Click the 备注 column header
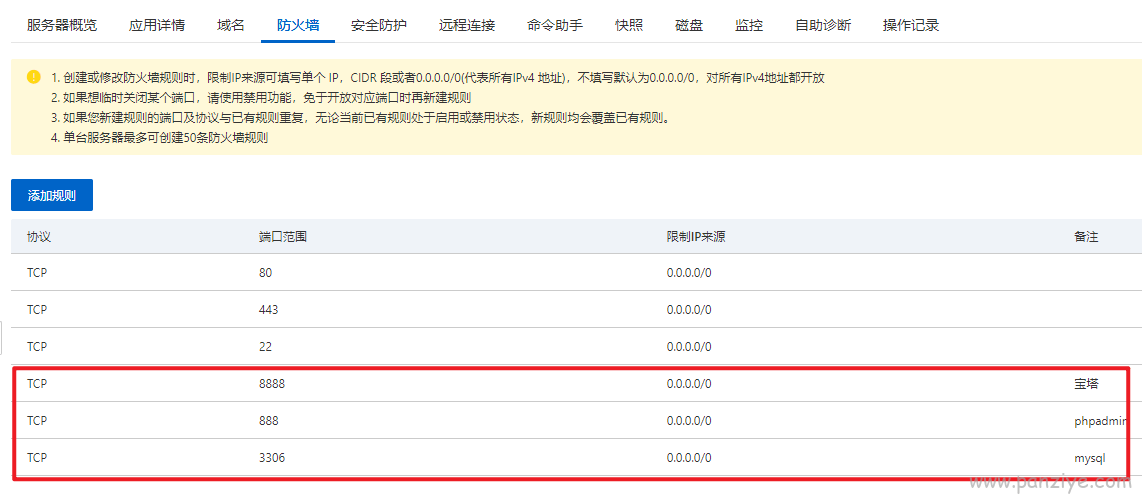 pos(1086,237)
